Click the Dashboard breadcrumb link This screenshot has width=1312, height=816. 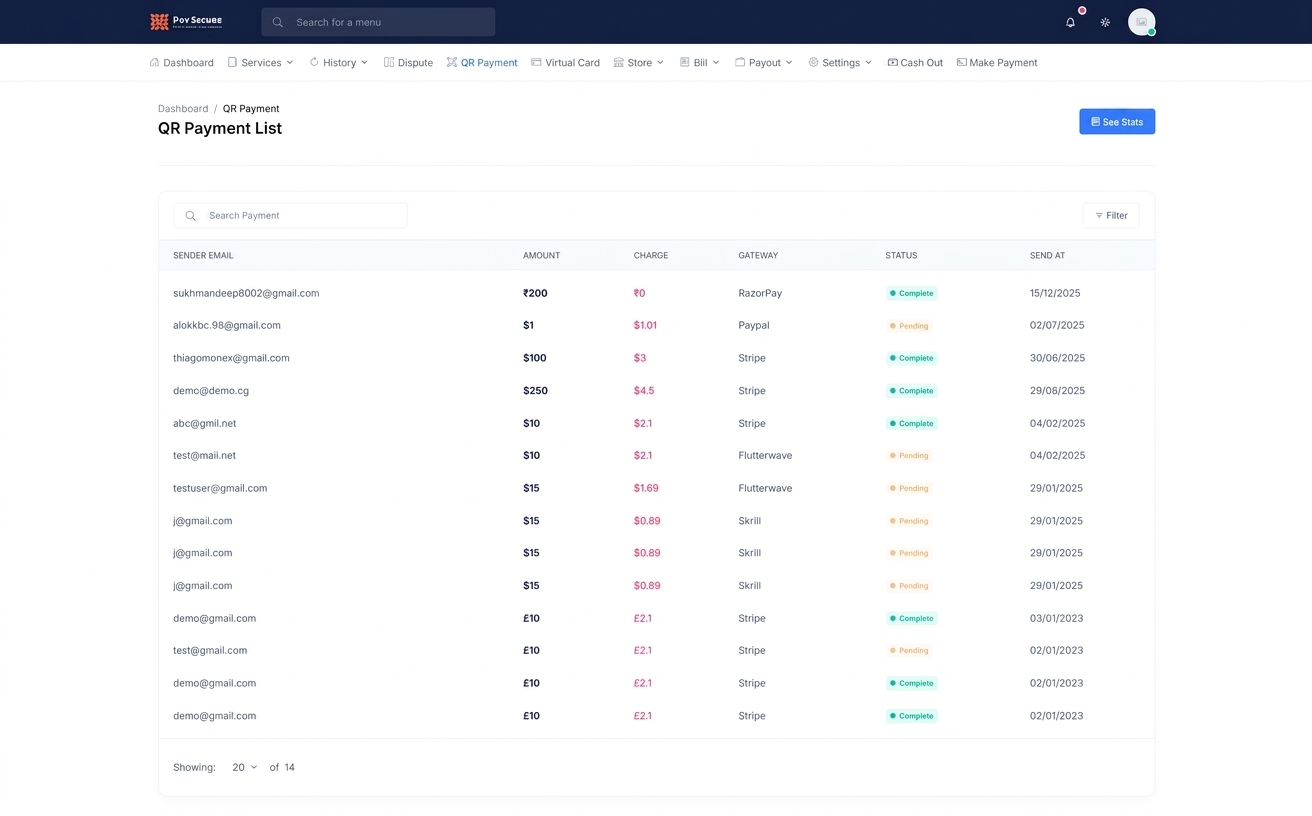[183, 108]
